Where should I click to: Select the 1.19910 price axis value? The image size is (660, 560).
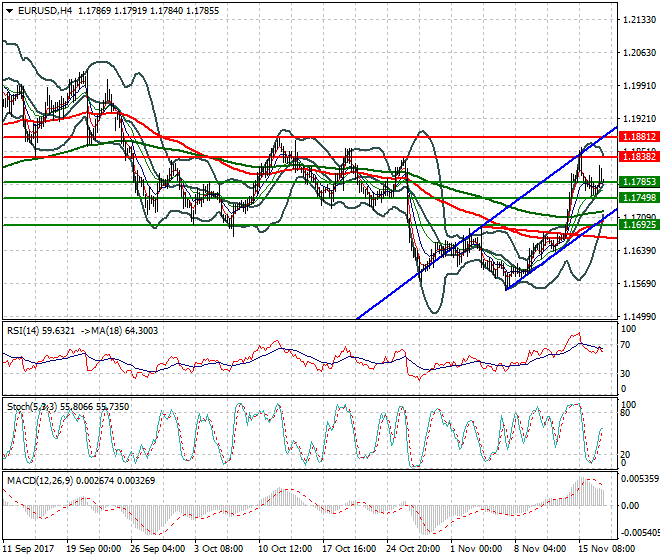pyautogui.click(x=639, y=86)
